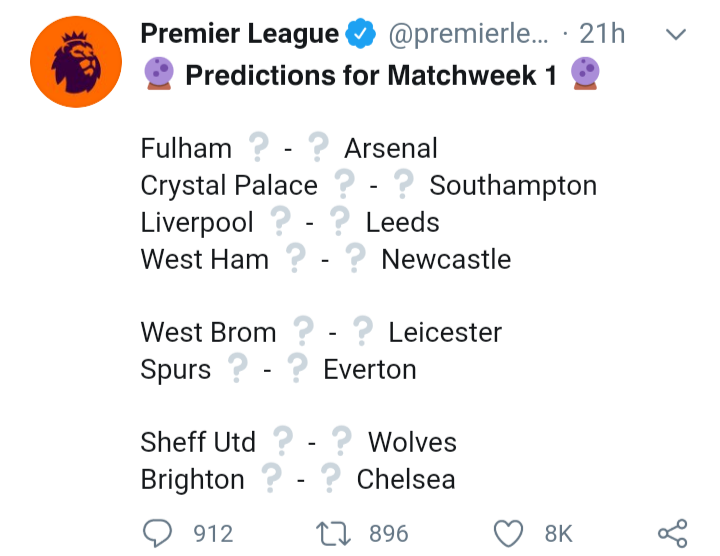Click the blue verified badge
Image resolution: width=720 pixels, height=556 pixels.
point(361,35)
